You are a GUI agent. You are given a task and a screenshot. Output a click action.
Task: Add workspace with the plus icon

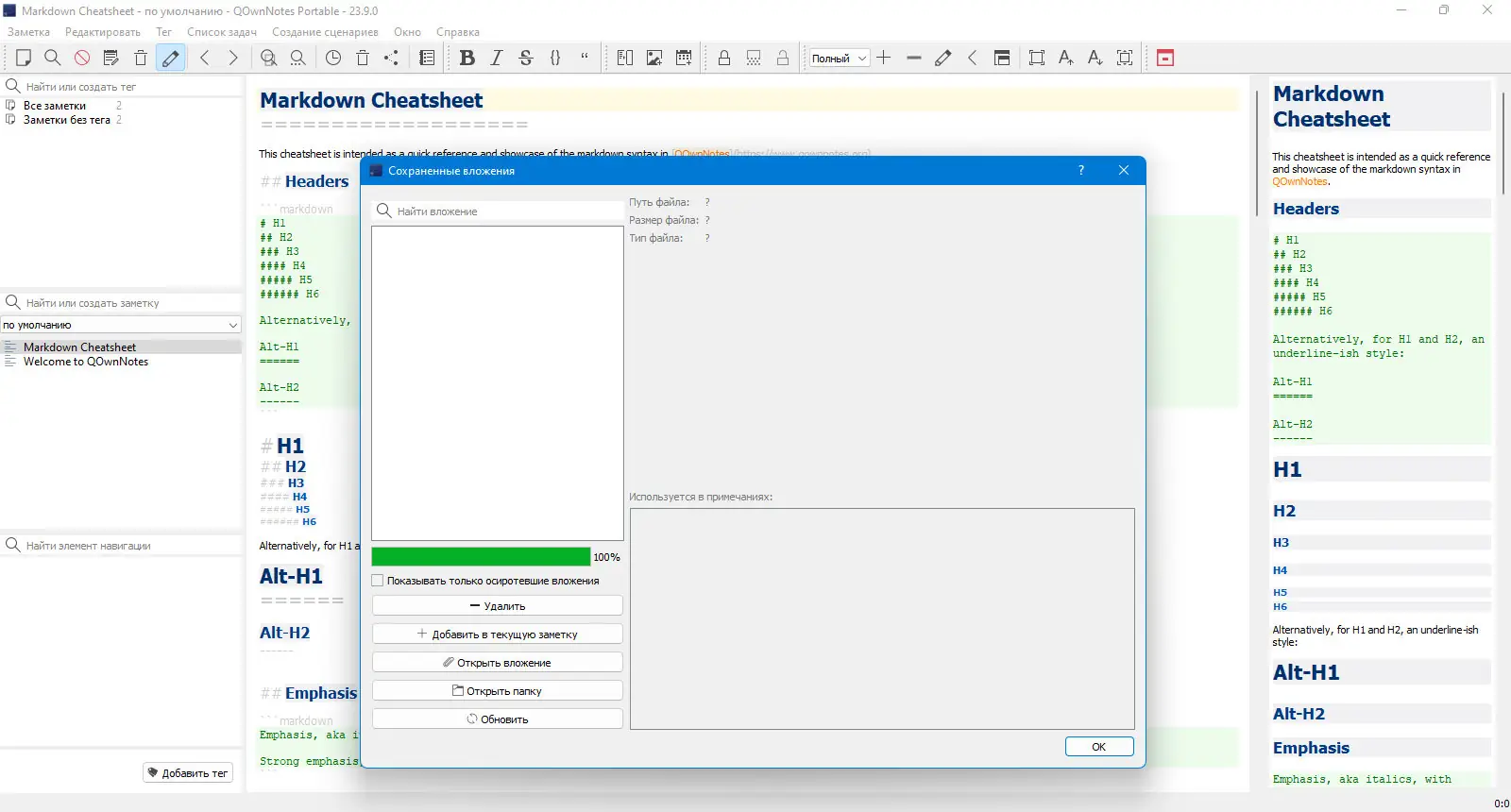click(x=884, y=58)
